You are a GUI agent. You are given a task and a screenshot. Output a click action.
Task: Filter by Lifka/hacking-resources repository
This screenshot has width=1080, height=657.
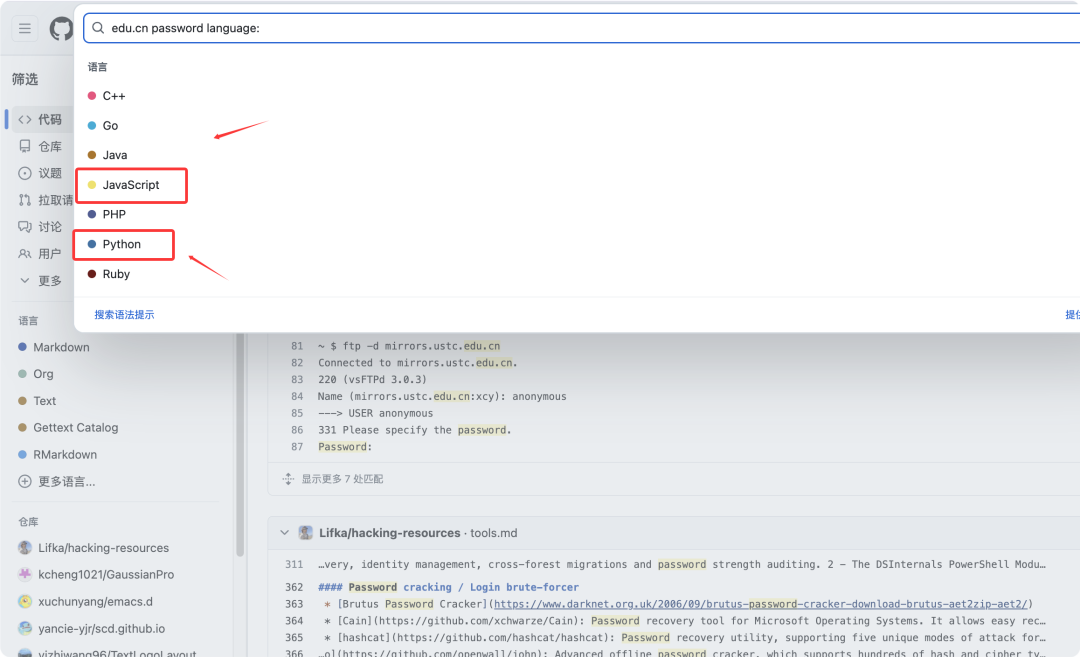[x=103, y=548]
